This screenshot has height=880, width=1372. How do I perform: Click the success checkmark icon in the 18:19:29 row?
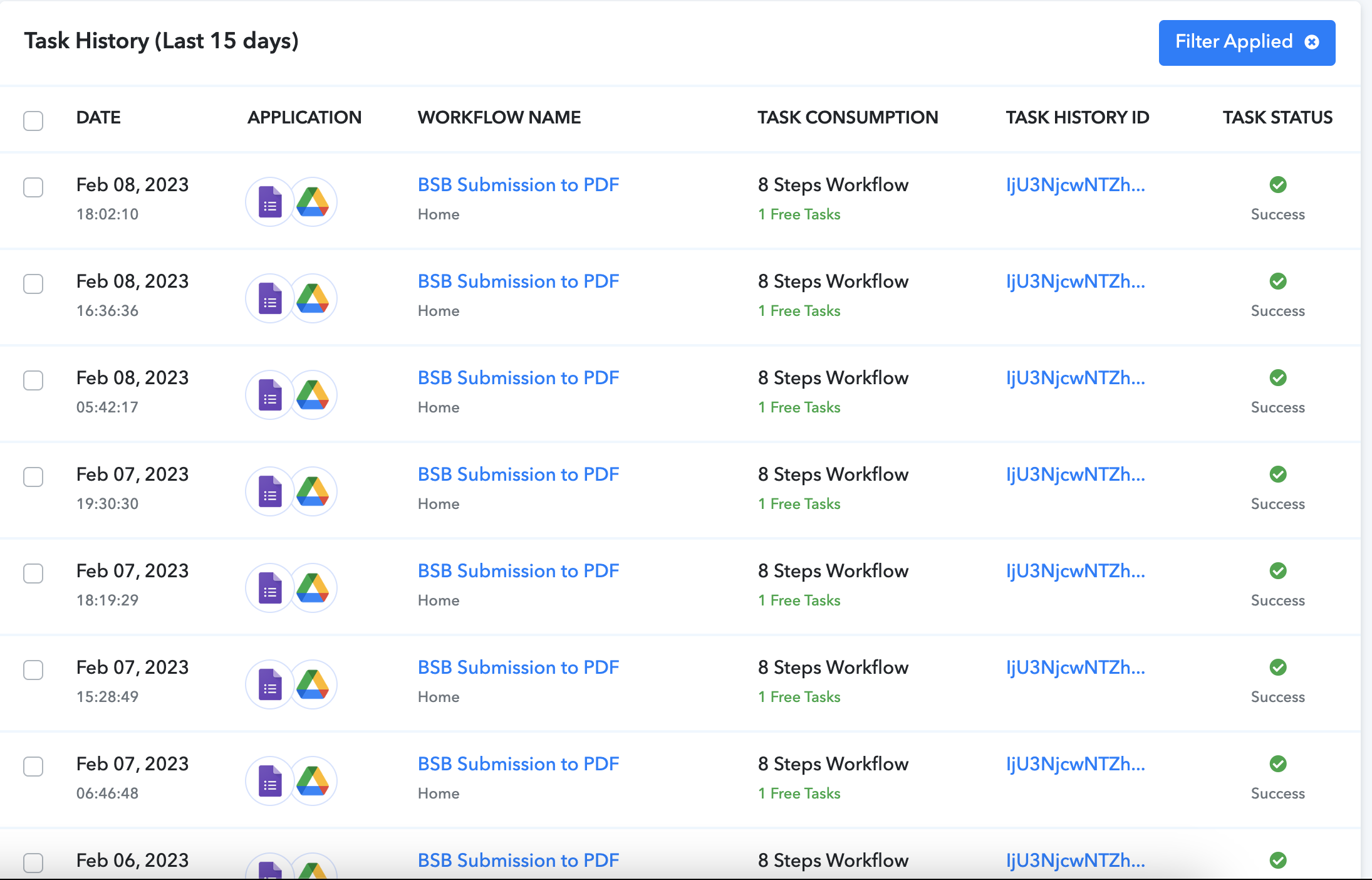click(1278, 571)
